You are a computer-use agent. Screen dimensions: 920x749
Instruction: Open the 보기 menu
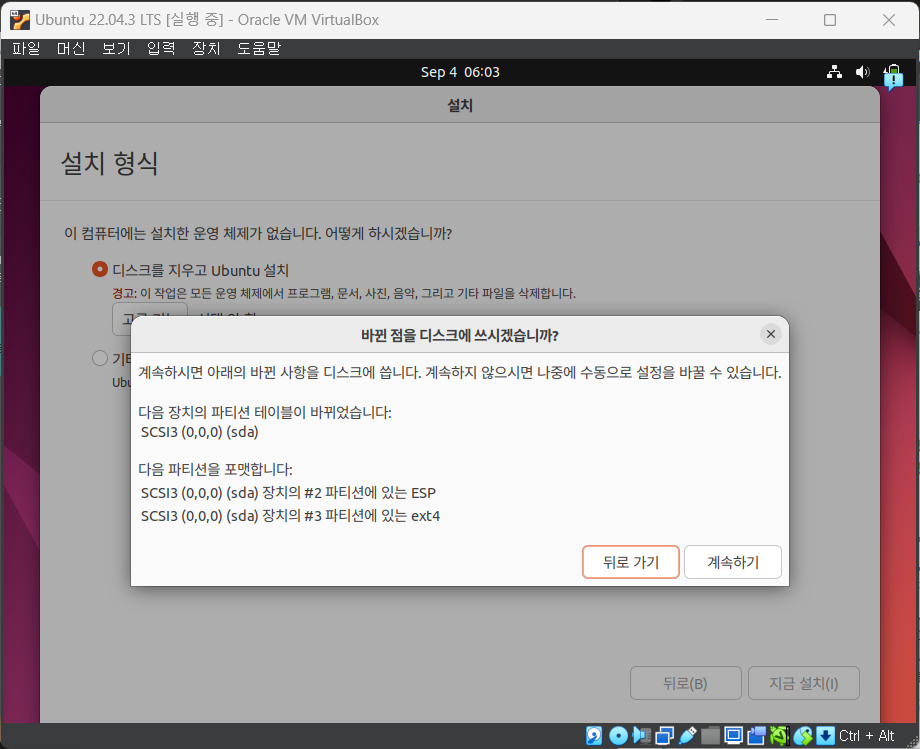[116, 48]
